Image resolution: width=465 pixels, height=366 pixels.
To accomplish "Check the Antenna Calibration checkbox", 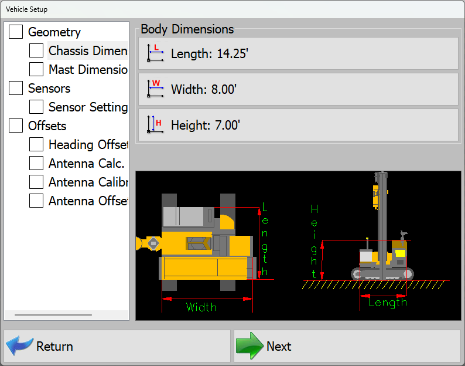I will click(36, 182).
